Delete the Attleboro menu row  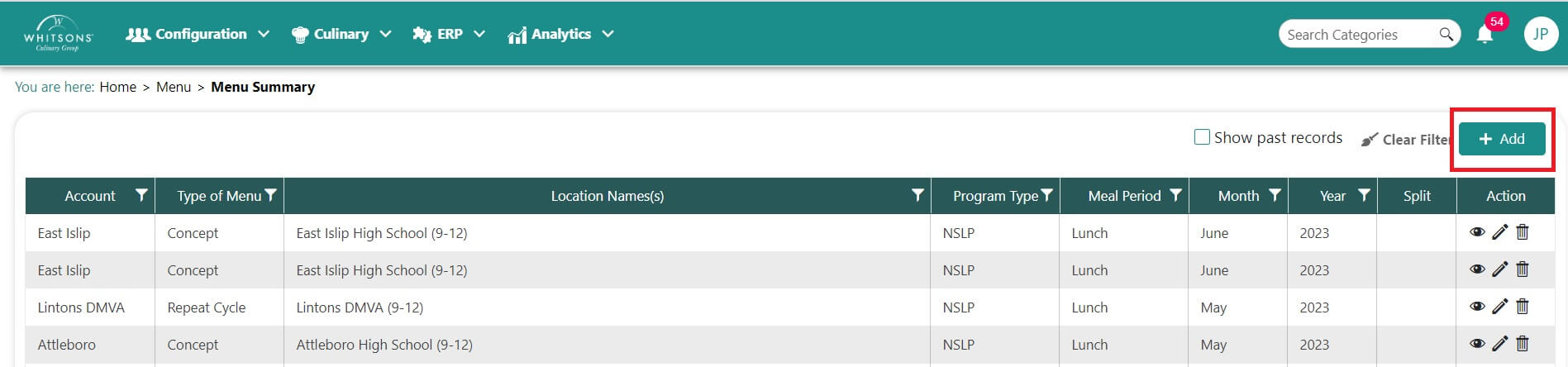1523,344
